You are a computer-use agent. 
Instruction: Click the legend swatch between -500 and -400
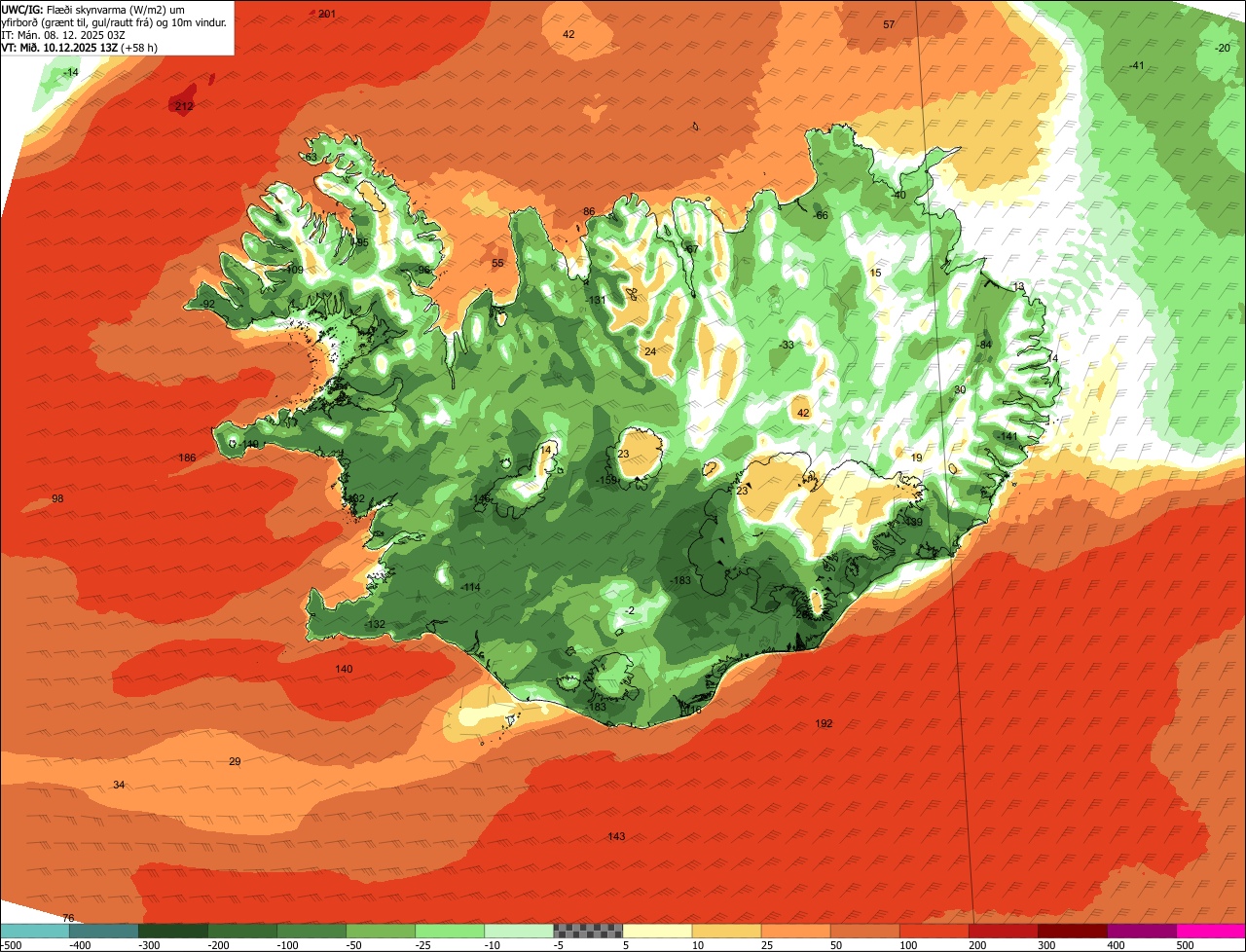coord(35,931)
